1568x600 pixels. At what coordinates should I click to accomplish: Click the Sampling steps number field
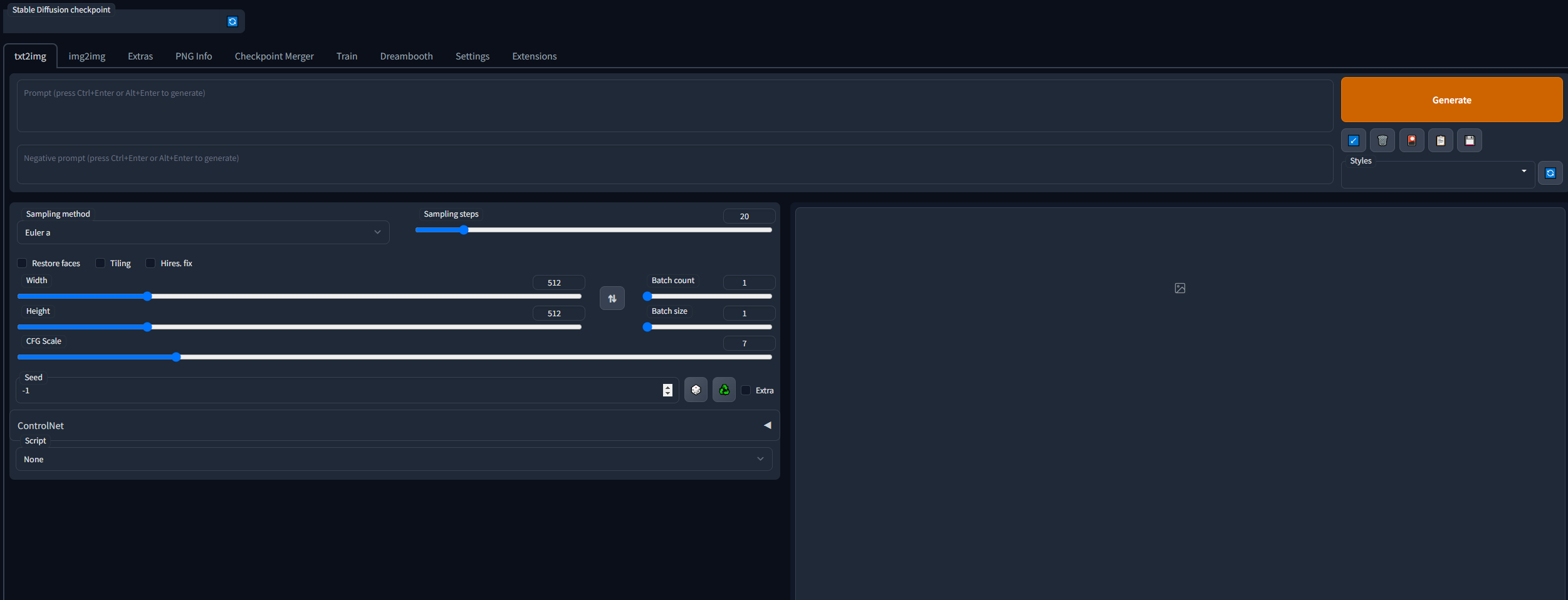pyautogui.click(x=749, y=216)
